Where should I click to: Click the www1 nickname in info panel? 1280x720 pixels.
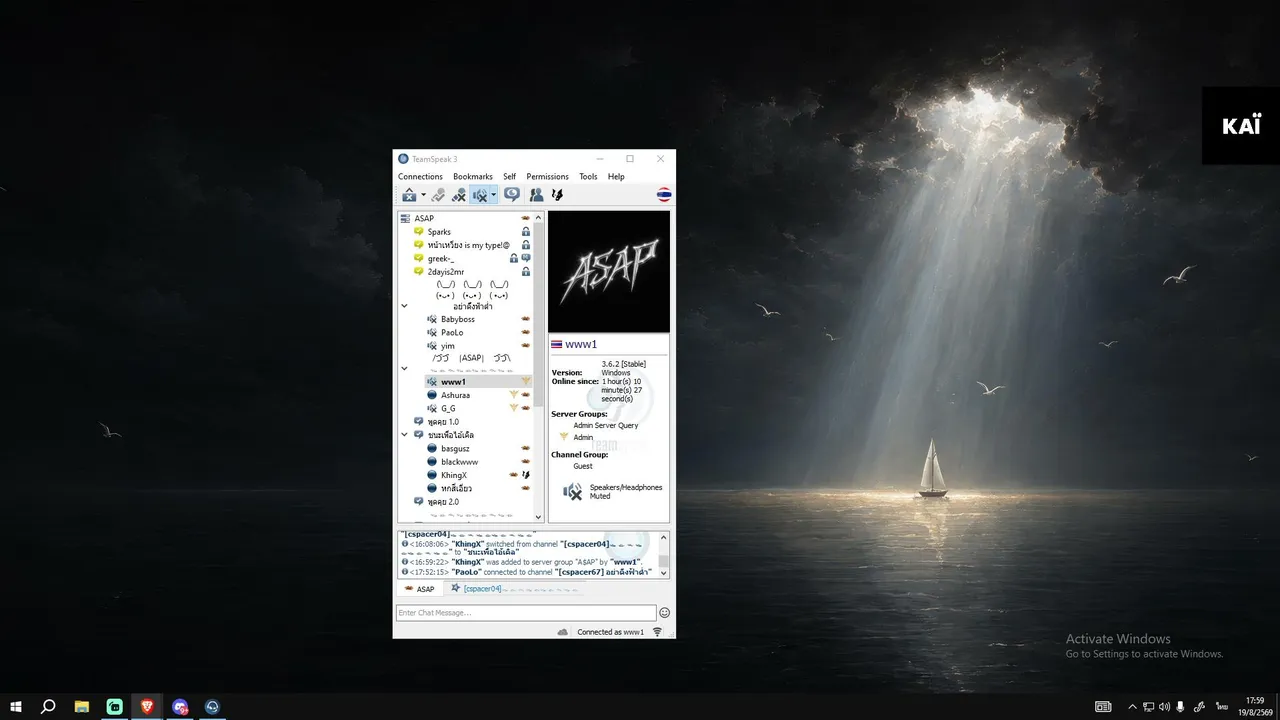coord(580,344)
